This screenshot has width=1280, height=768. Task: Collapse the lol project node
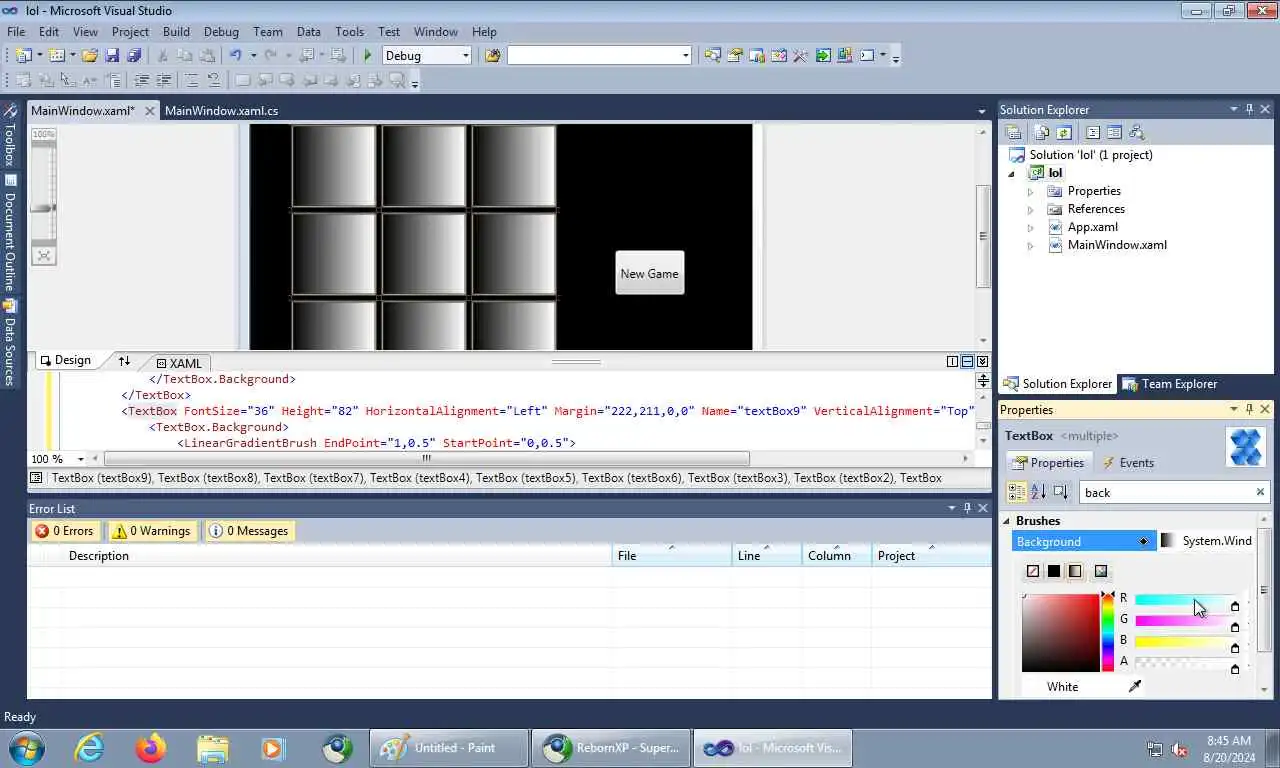tap(1011, 173)
